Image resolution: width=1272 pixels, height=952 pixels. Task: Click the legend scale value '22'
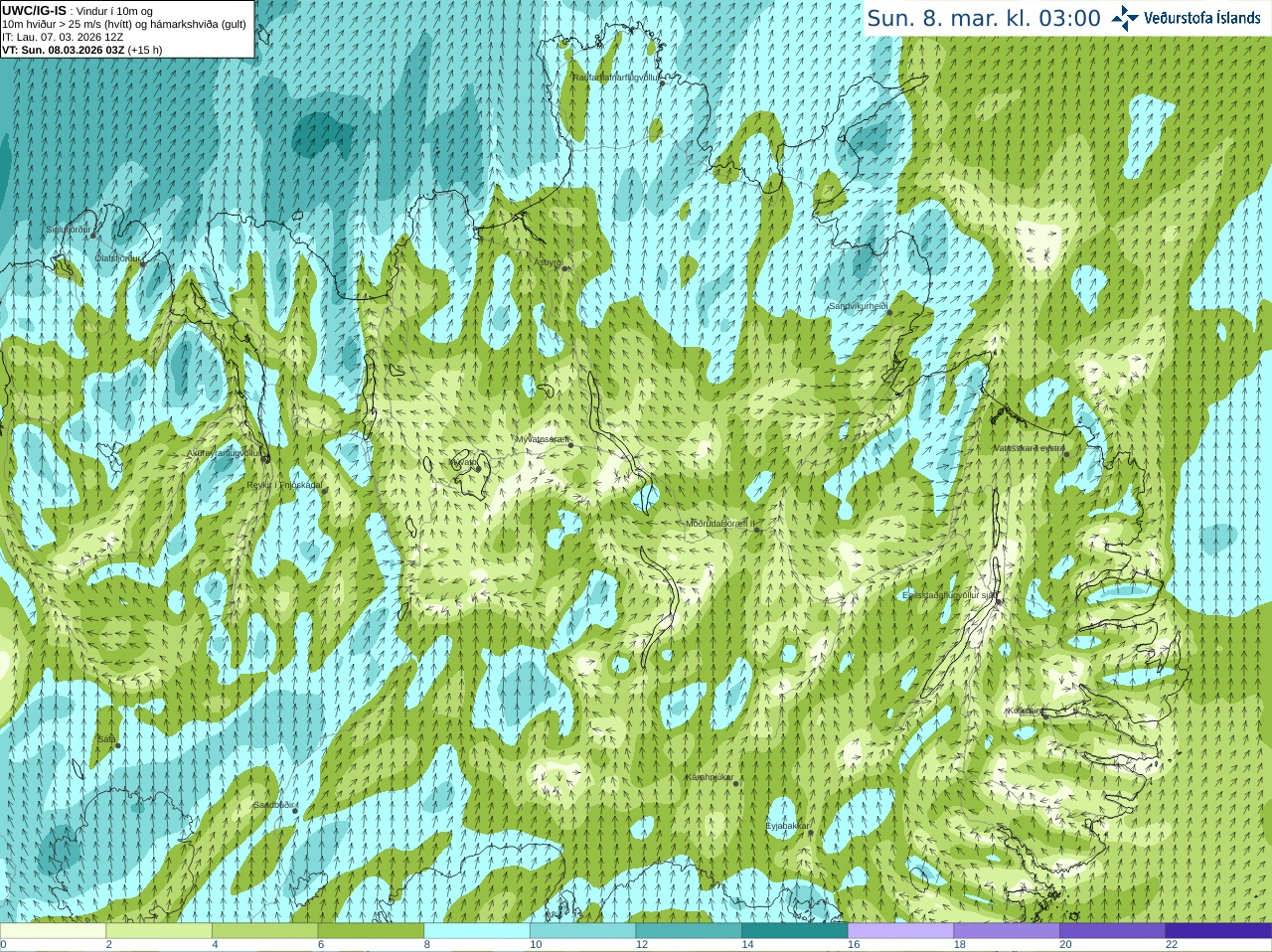(x=1172, y=945)
